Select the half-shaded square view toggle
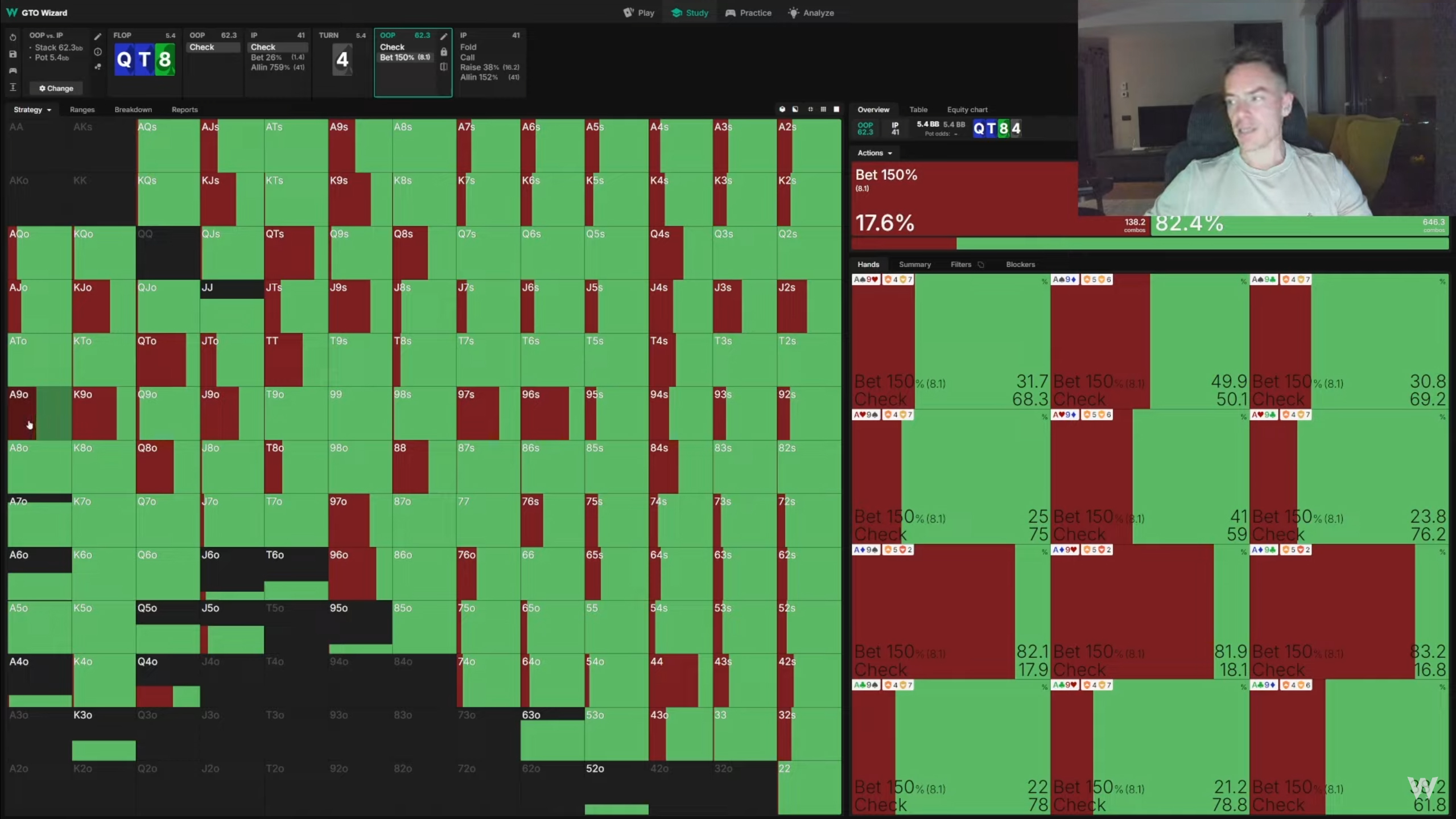 [795, 109]
